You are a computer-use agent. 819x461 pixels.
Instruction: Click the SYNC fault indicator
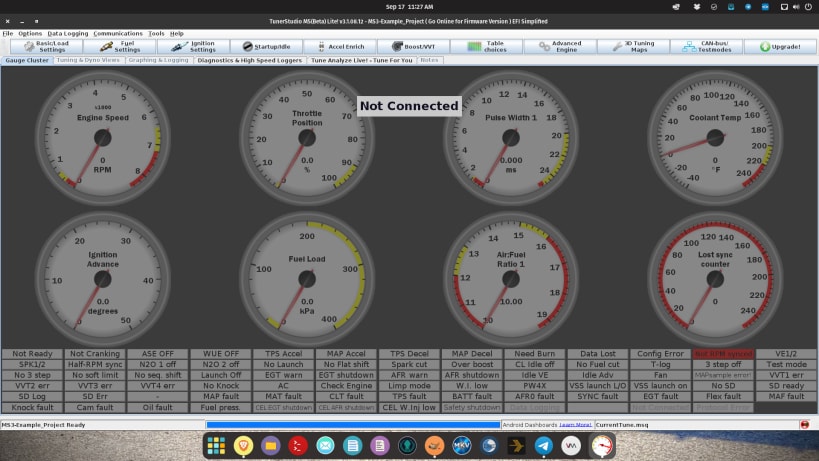[x=598, y=396]
